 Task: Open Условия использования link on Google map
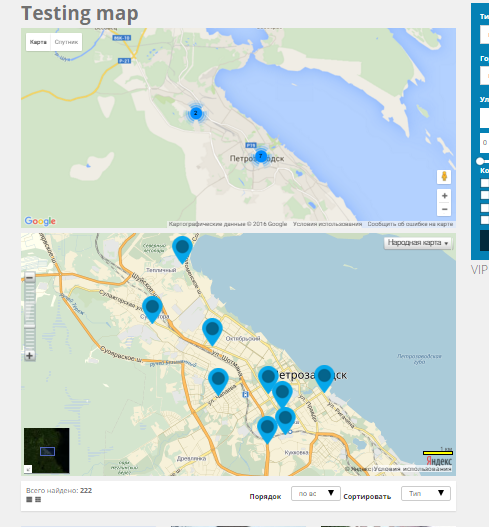tap(327, 224)
